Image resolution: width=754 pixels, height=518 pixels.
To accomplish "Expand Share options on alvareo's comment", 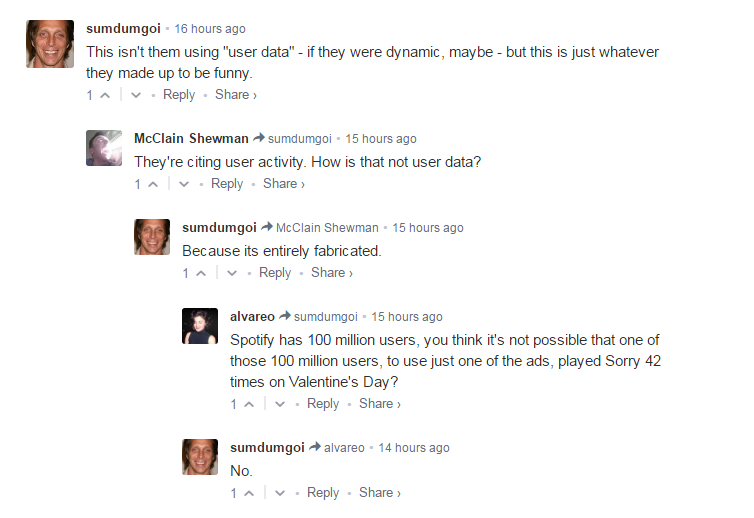I will (x=379, y=404).
